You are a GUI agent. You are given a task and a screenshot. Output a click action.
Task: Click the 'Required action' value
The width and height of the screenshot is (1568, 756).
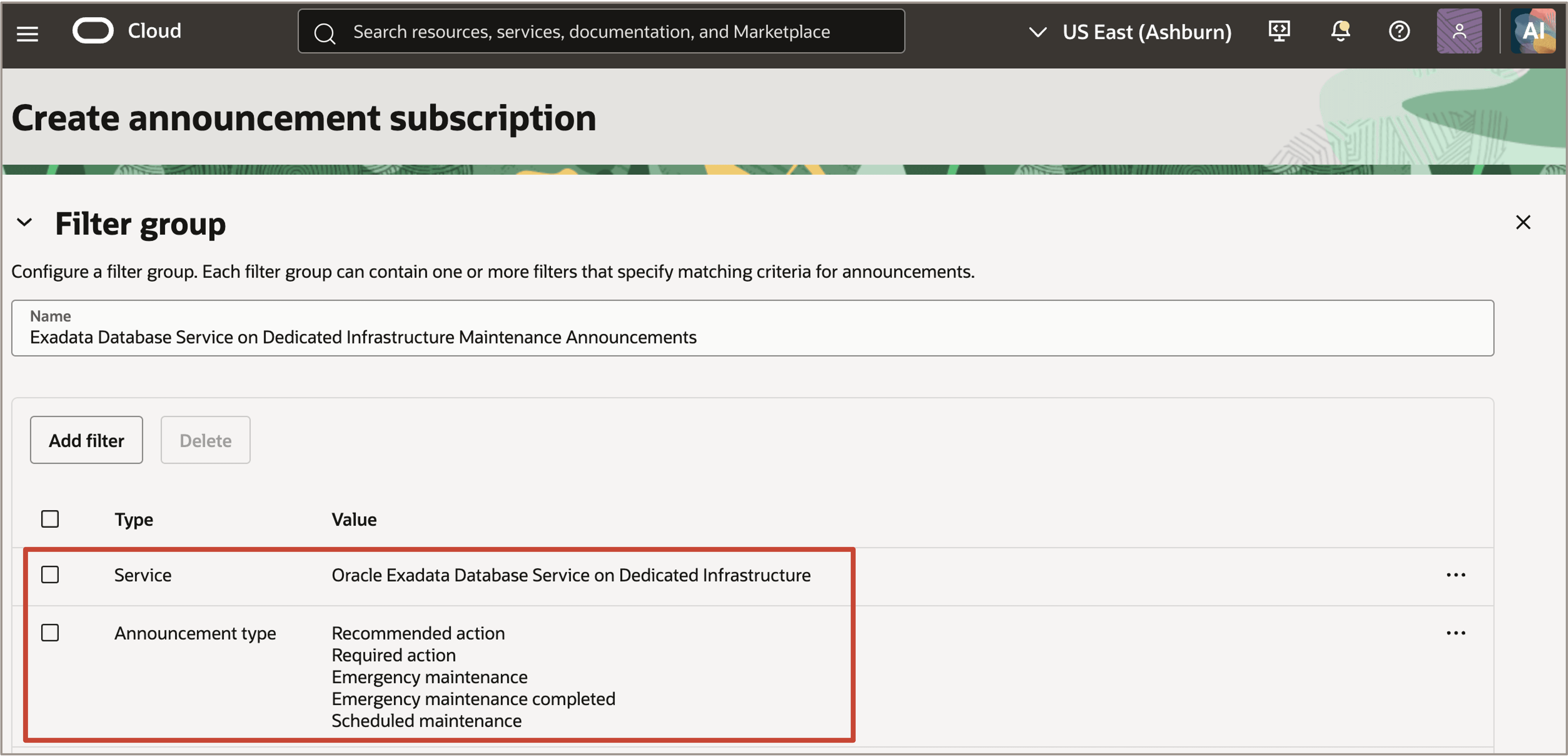point(394,656)
